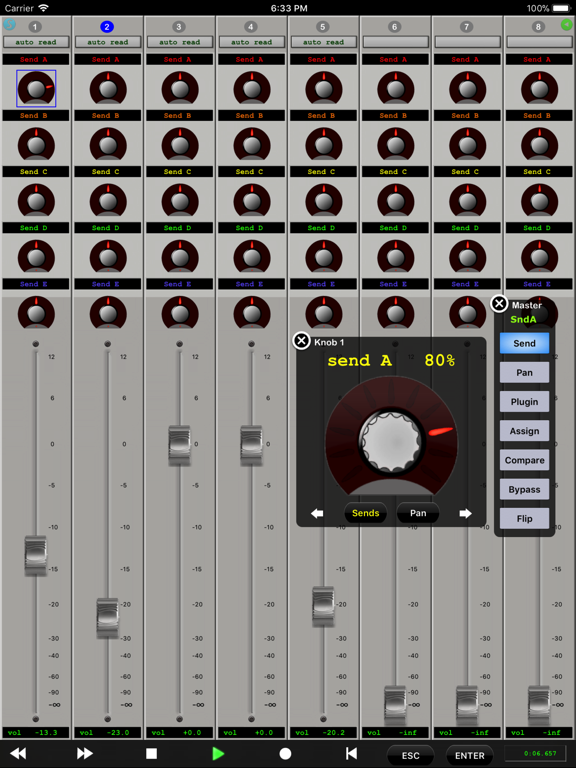Tap the Compare button
The image size is (576, 768).
(x=524, y=460)
